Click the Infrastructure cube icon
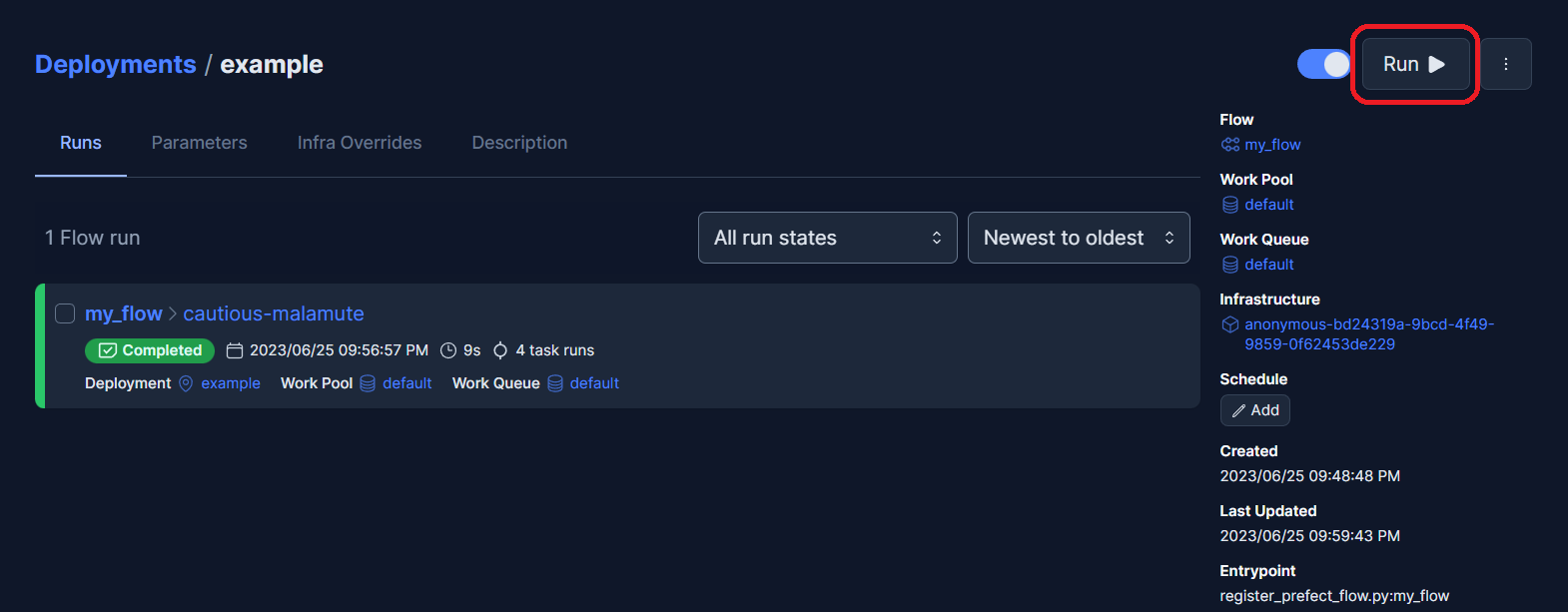This screenshot has height=612, width=1568. [1230, 324]
